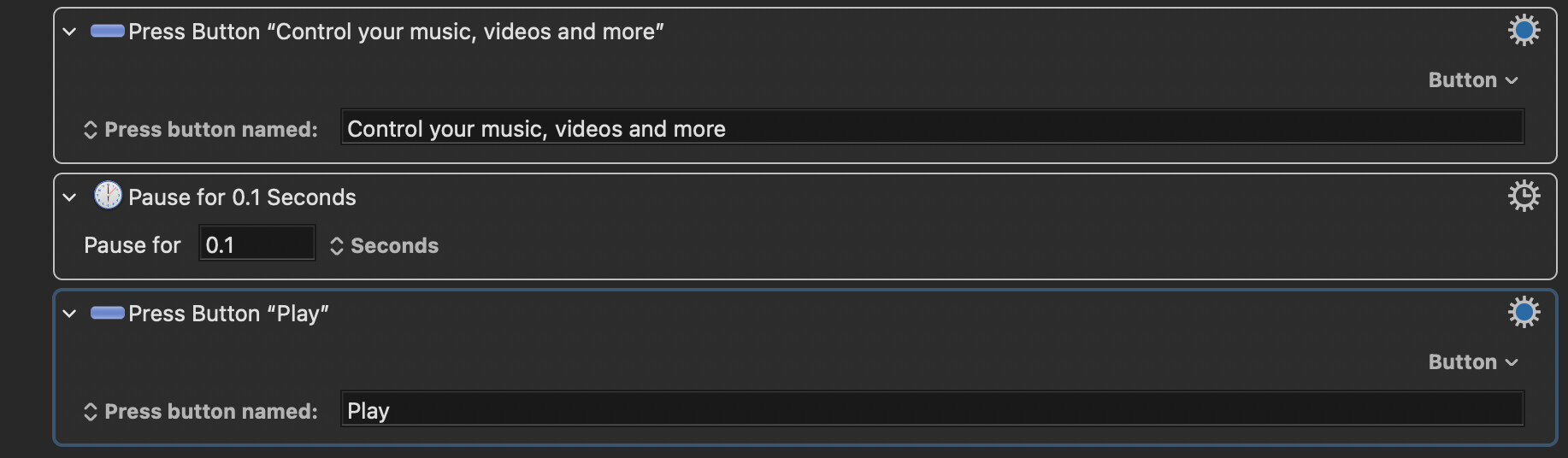Open the gear menu for the Pause action
Screen dimensions: 1568x458
tap(1524, 197)
